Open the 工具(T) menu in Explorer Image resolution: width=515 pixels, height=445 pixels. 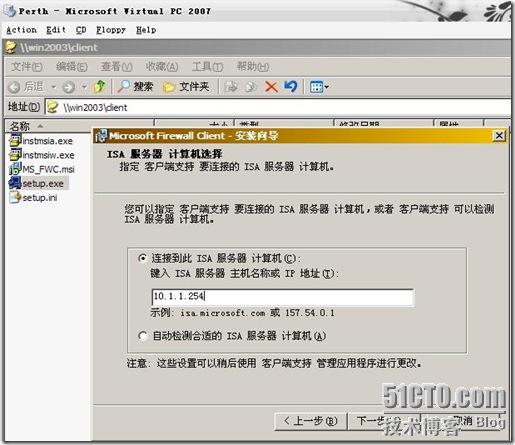[x=207, y=67]
